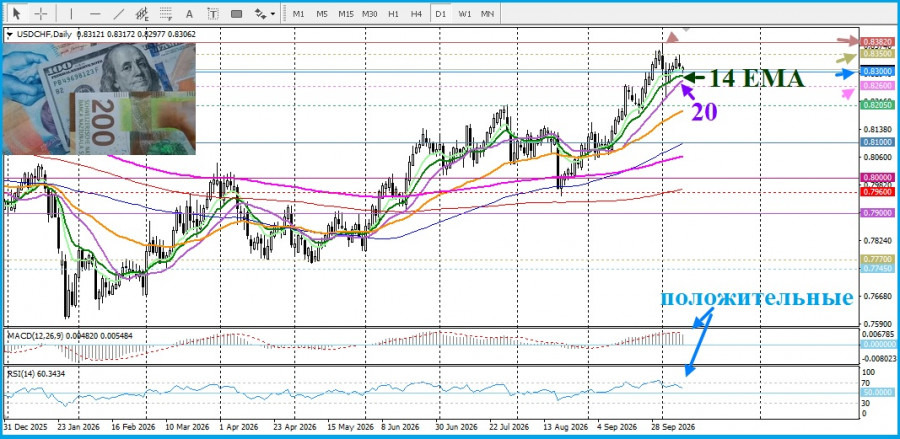Select the D1 timeframe button

coord(441,13)
